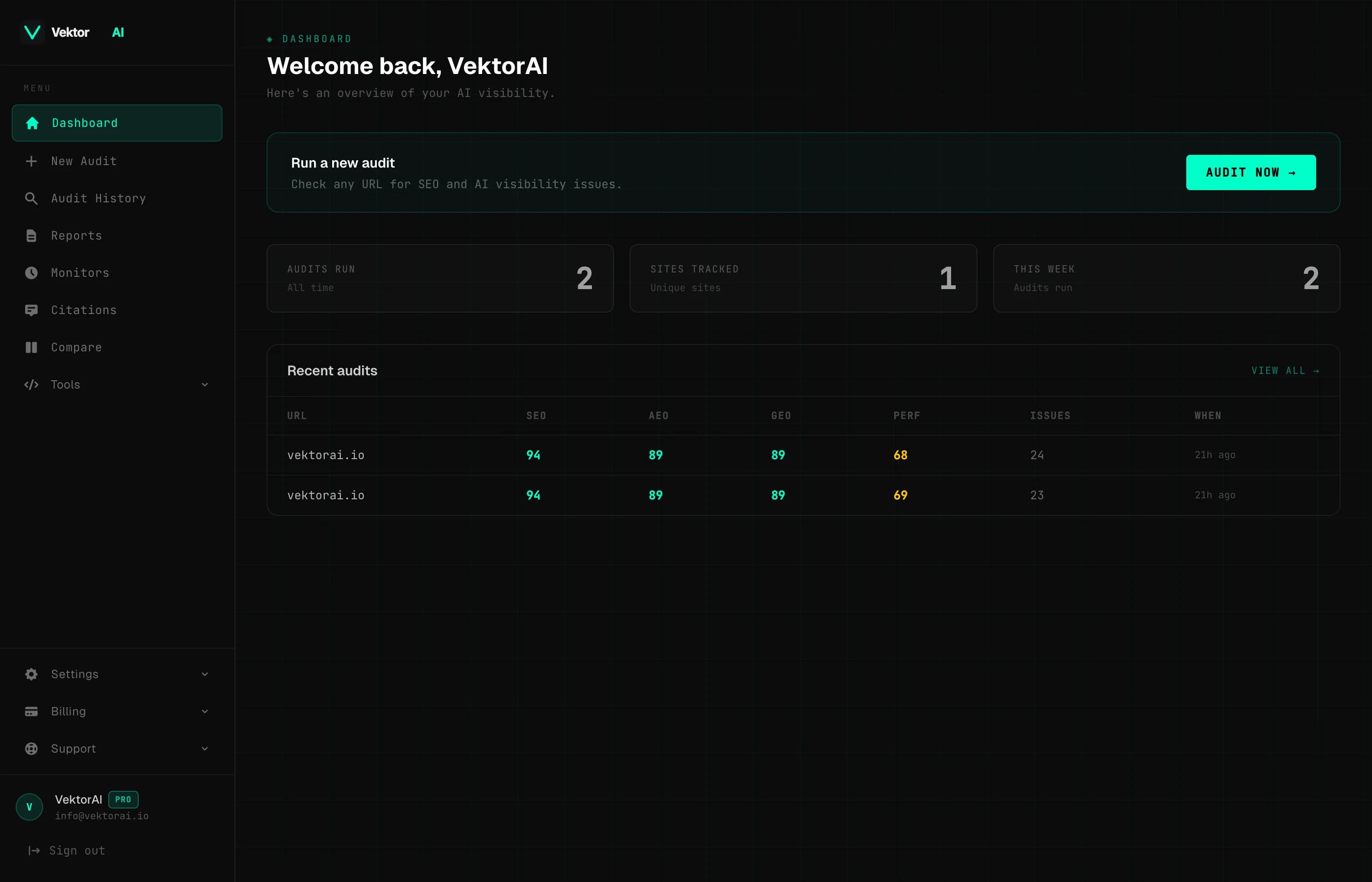
Task: Follow the VIEW ALL link
Action: 1285,370
